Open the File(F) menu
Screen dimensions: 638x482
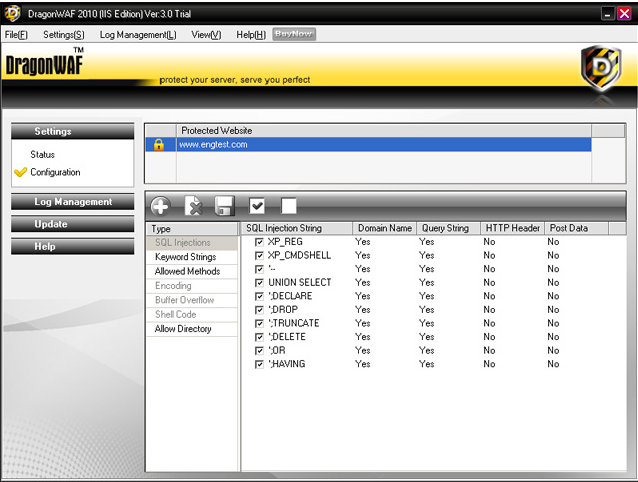[16, 35]
